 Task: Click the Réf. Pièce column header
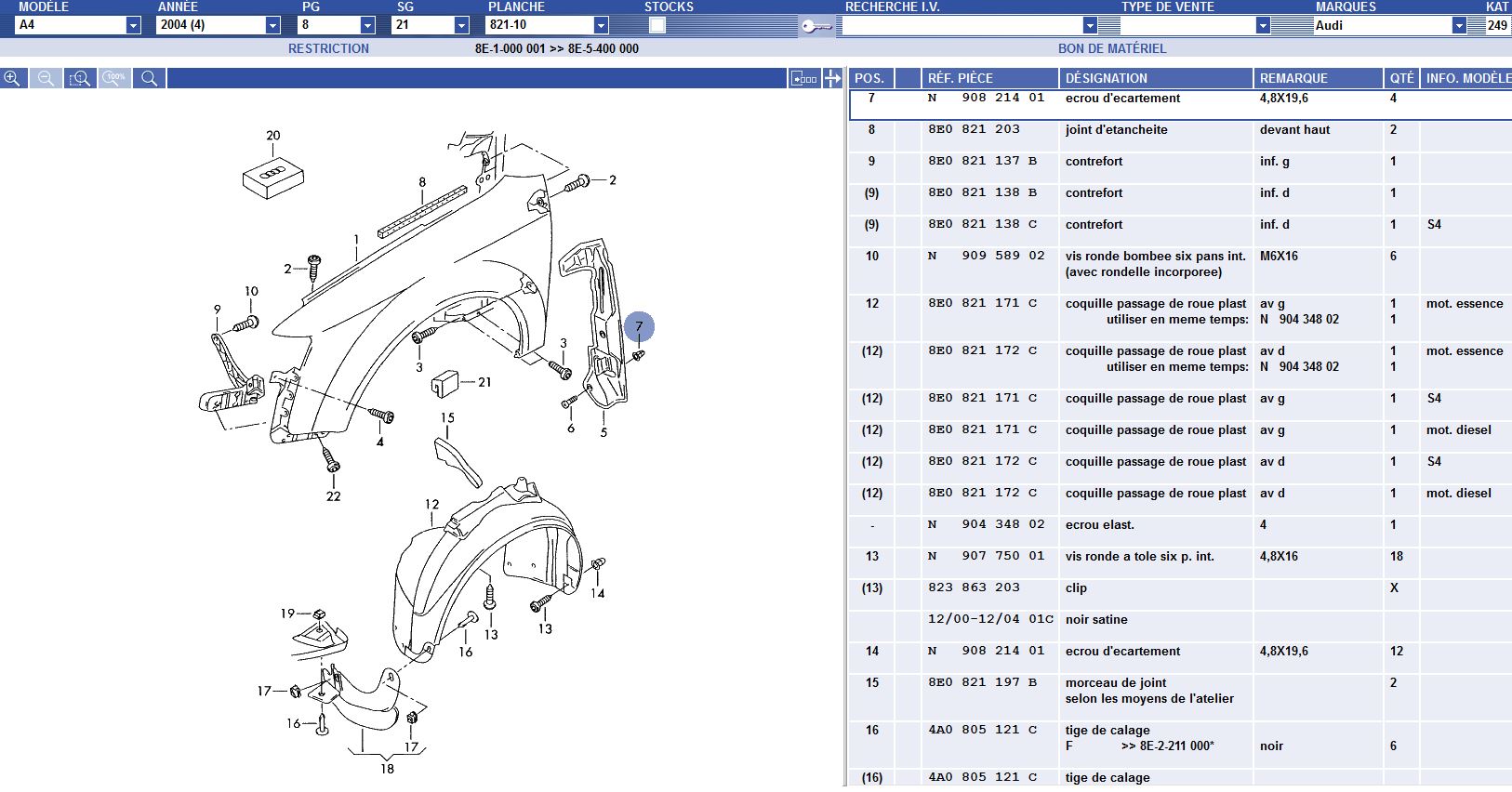click(960, 78)
